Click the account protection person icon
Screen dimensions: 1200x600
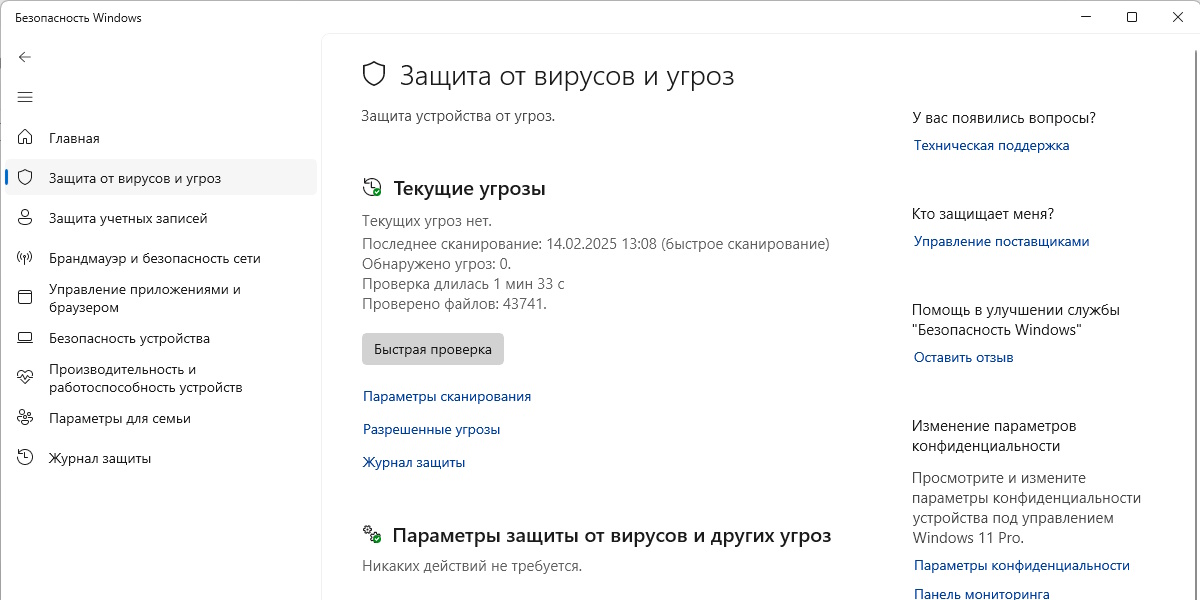(25, 218)
